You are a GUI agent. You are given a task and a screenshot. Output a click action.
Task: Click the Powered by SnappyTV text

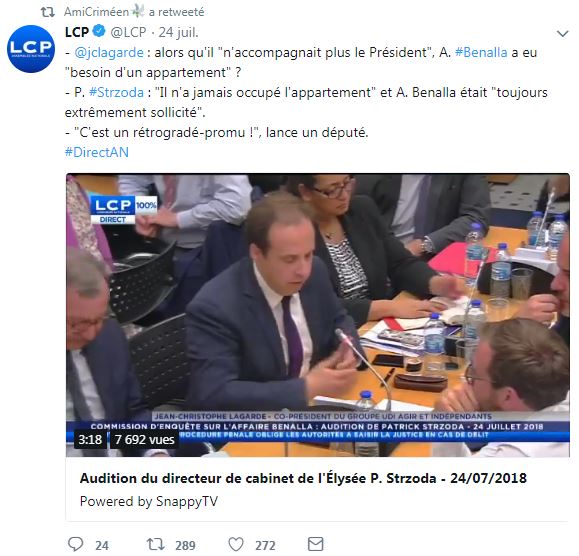click(149, 501)
